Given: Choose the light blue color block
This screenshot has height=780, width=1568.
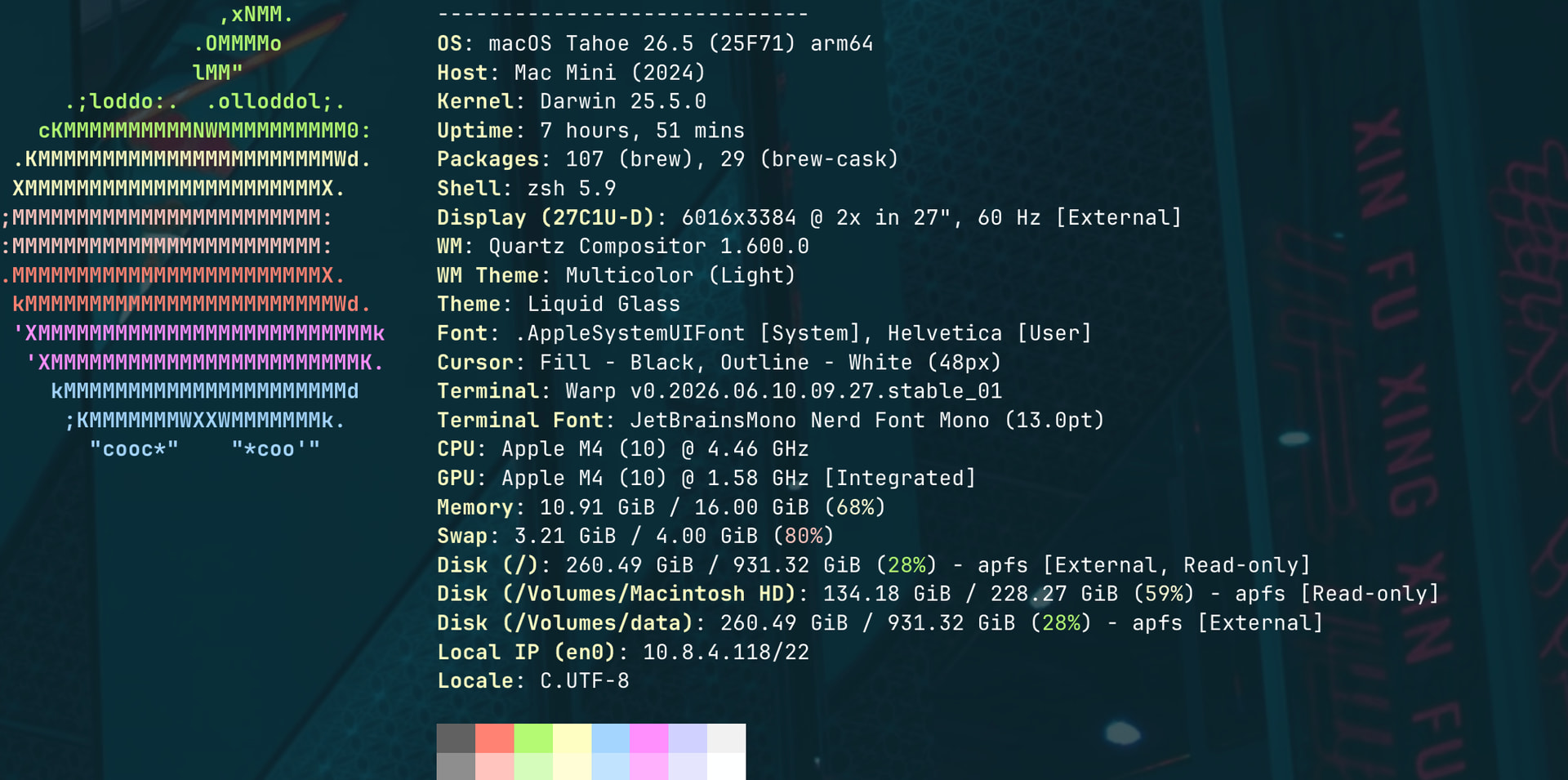Looking at the screenshot, I should pos(610,738).
